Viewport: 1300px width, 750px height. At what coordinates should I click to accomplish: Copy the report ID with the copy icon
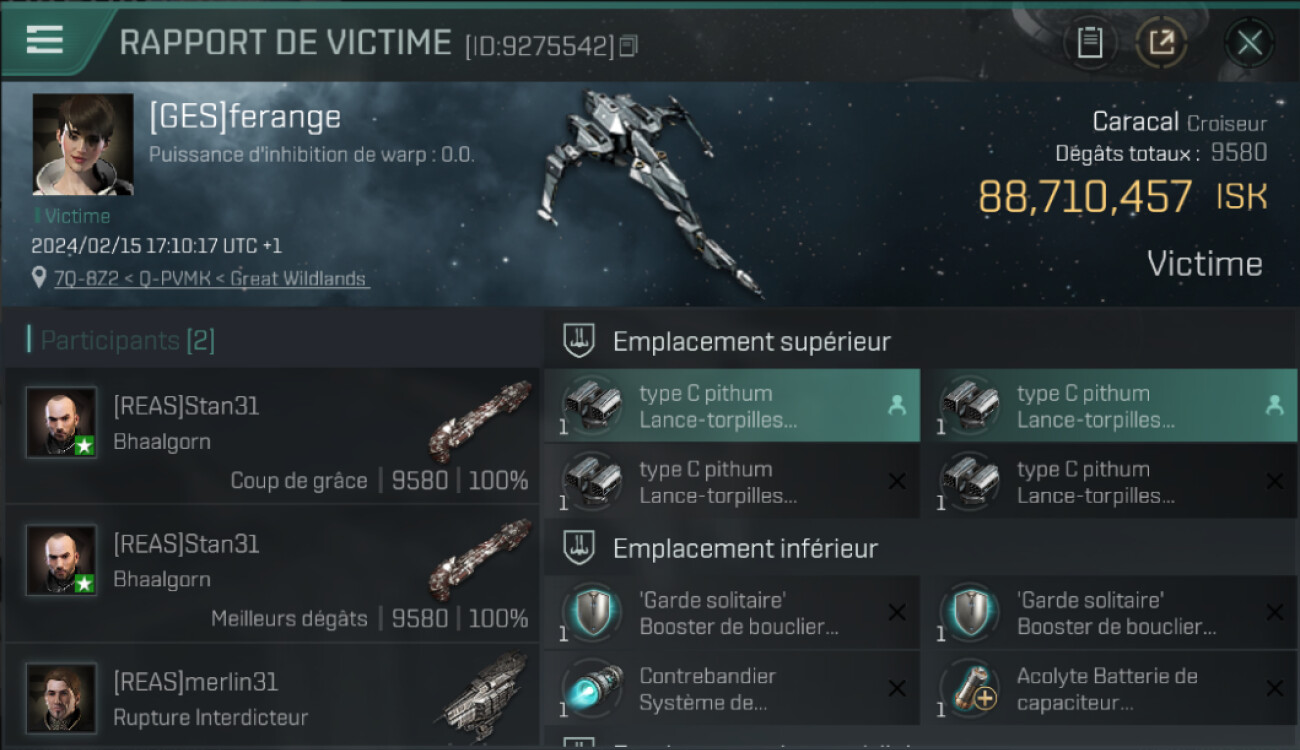tap(628, 46)
